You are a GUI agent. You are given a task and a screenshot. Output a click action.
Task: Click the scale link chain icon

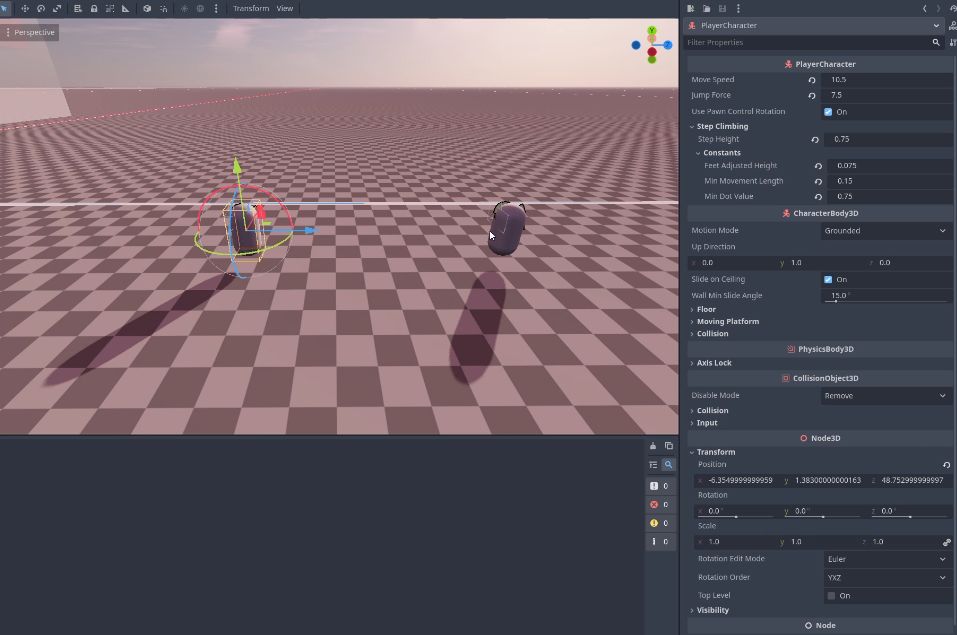pos(946,542)
